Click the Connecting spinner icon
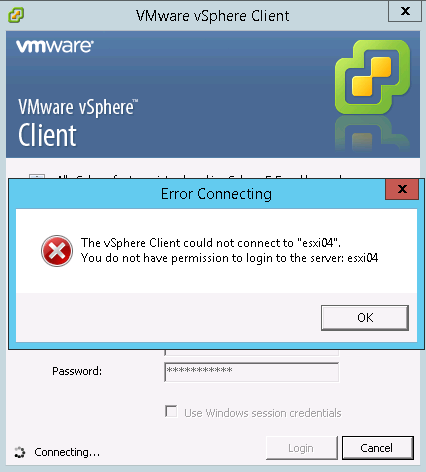Viewport: 426px width, 472px height. tap(20, 452)
